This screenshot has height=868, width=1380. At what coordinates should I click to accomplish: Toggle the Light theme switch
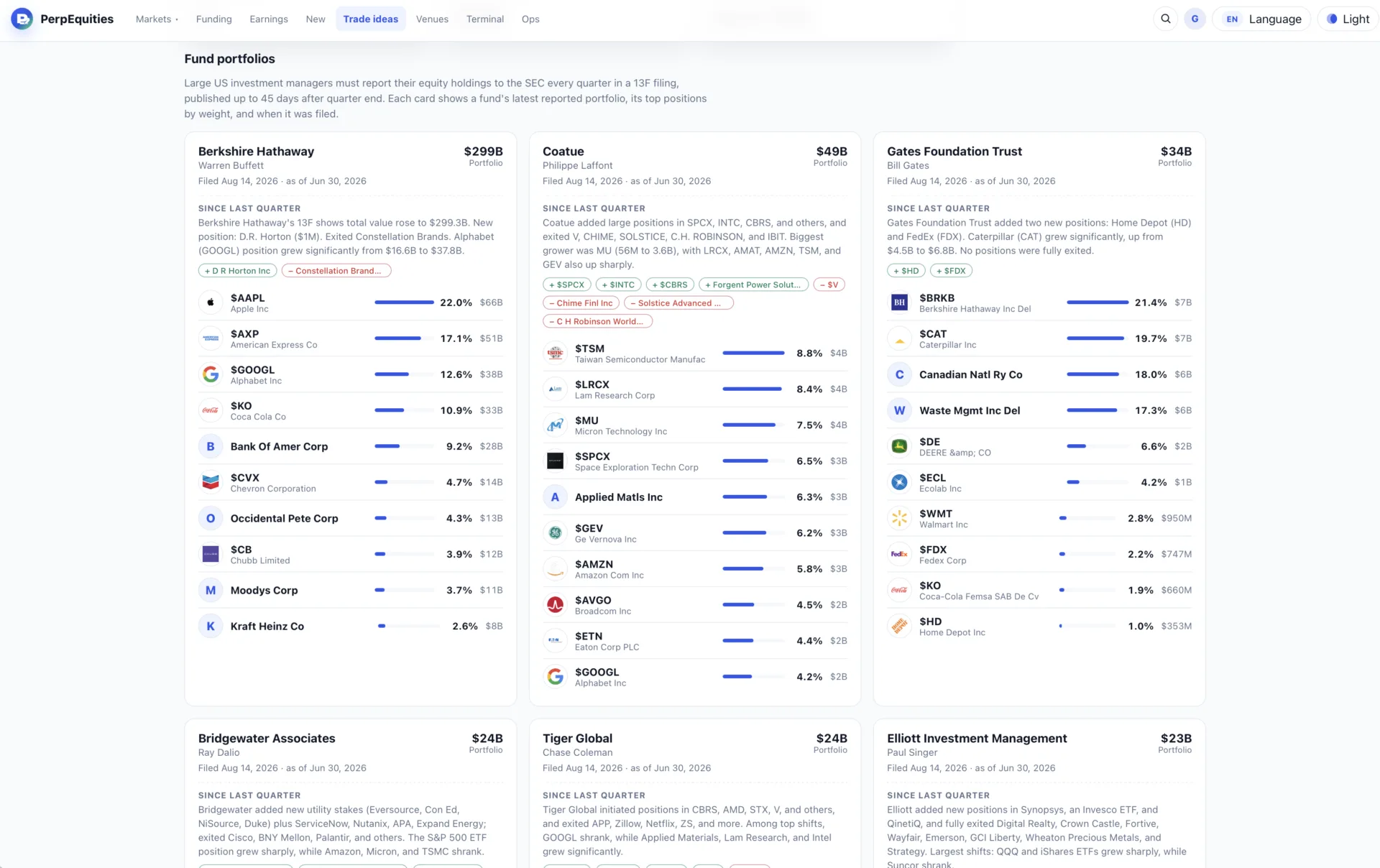click(x=1348, y=19)
